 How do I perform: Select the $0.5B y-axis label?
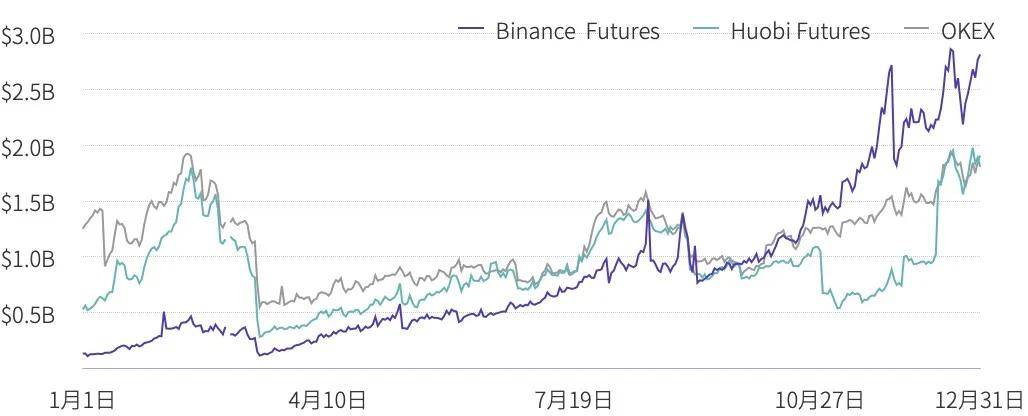[28, 316]
